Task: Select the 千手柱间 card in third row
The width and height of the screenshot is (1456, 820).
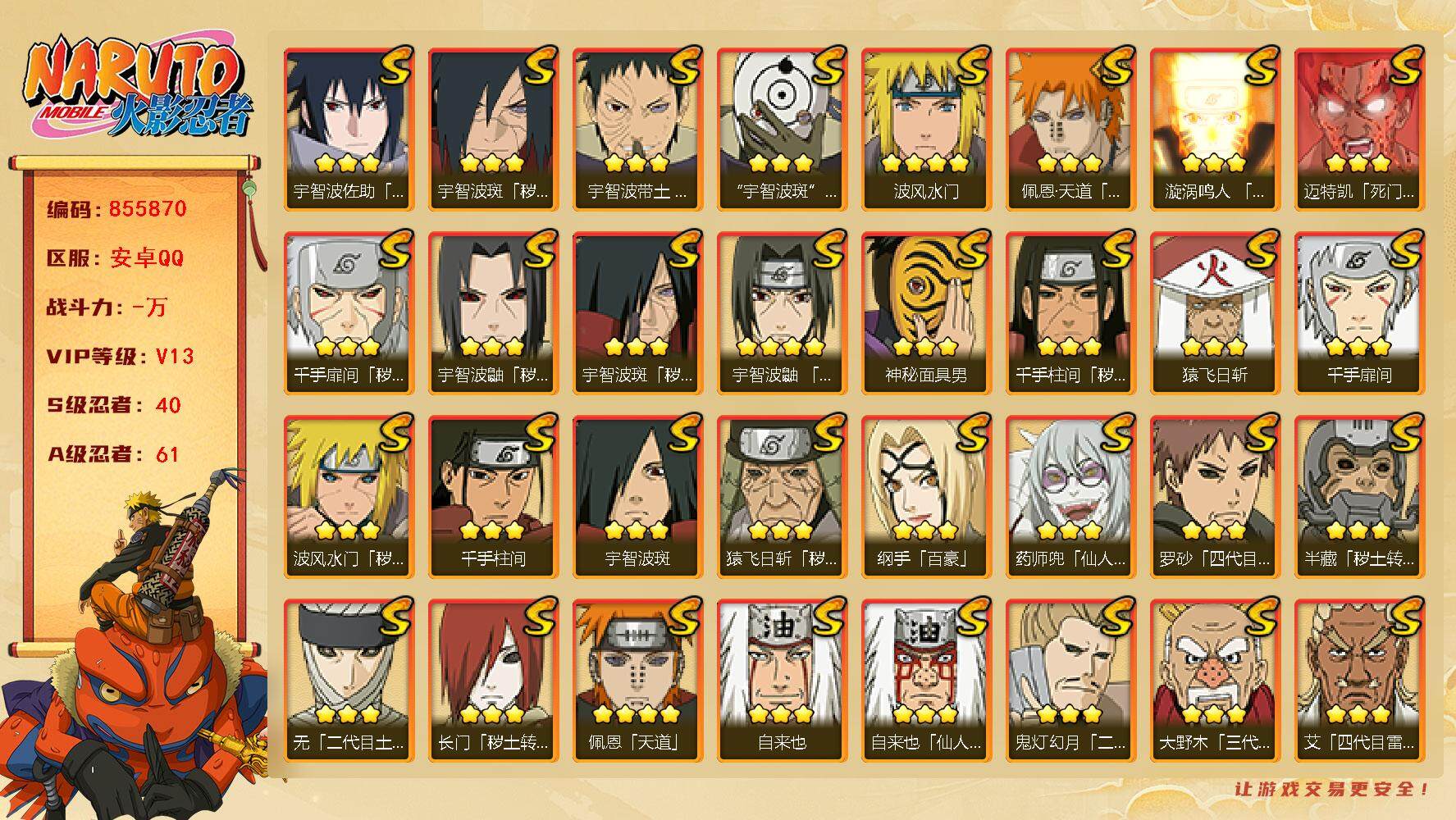Action: (493, 497)
